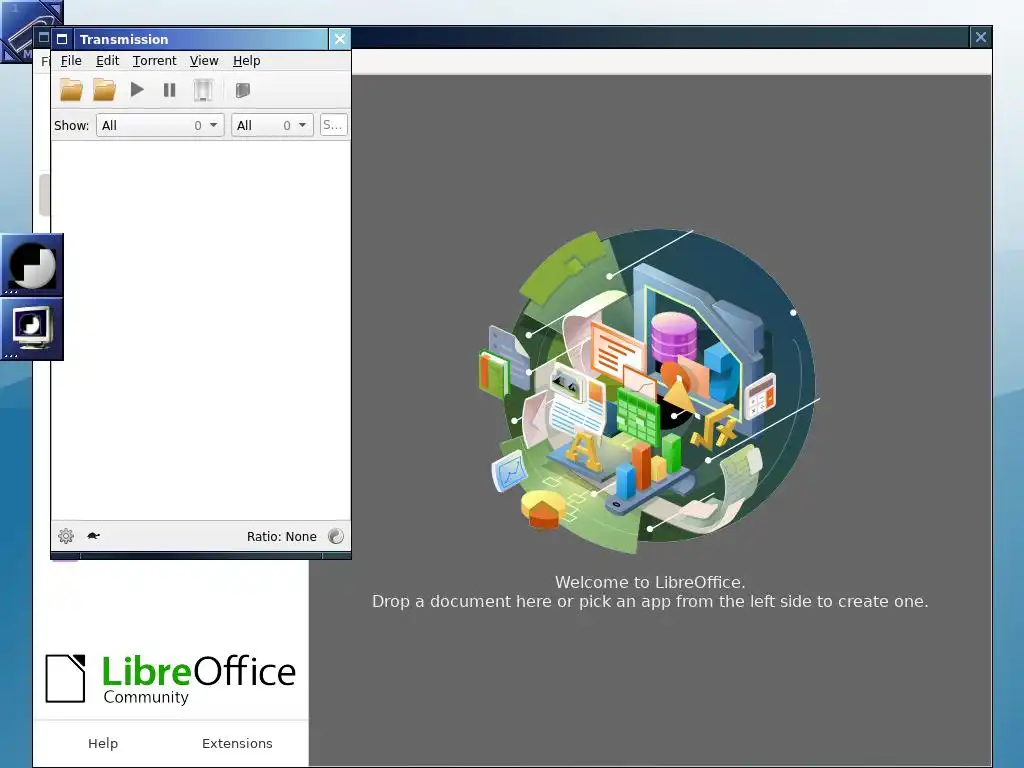Viewport: 1024px width, 768px height.
Task: Close the Transmission window
Action: click(340, 39)
